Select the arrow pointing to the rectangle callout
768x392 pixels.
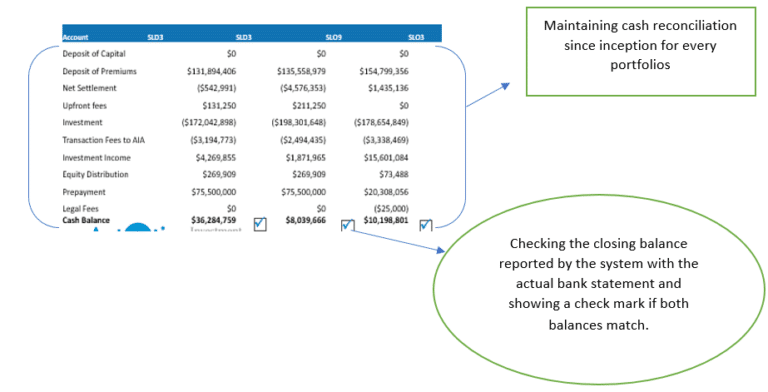(x=488, y=95)
